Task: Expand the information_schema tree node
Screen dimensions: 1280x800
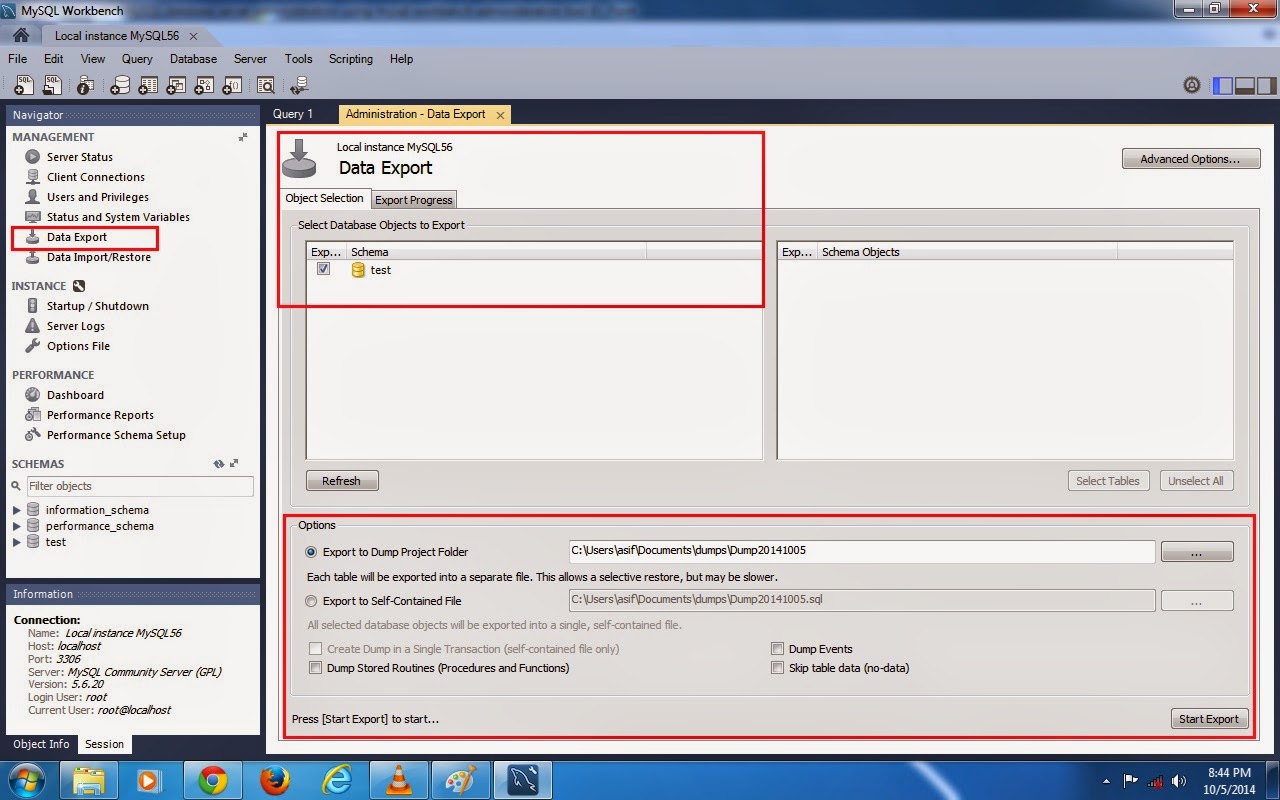Action: tap(17, 510)
